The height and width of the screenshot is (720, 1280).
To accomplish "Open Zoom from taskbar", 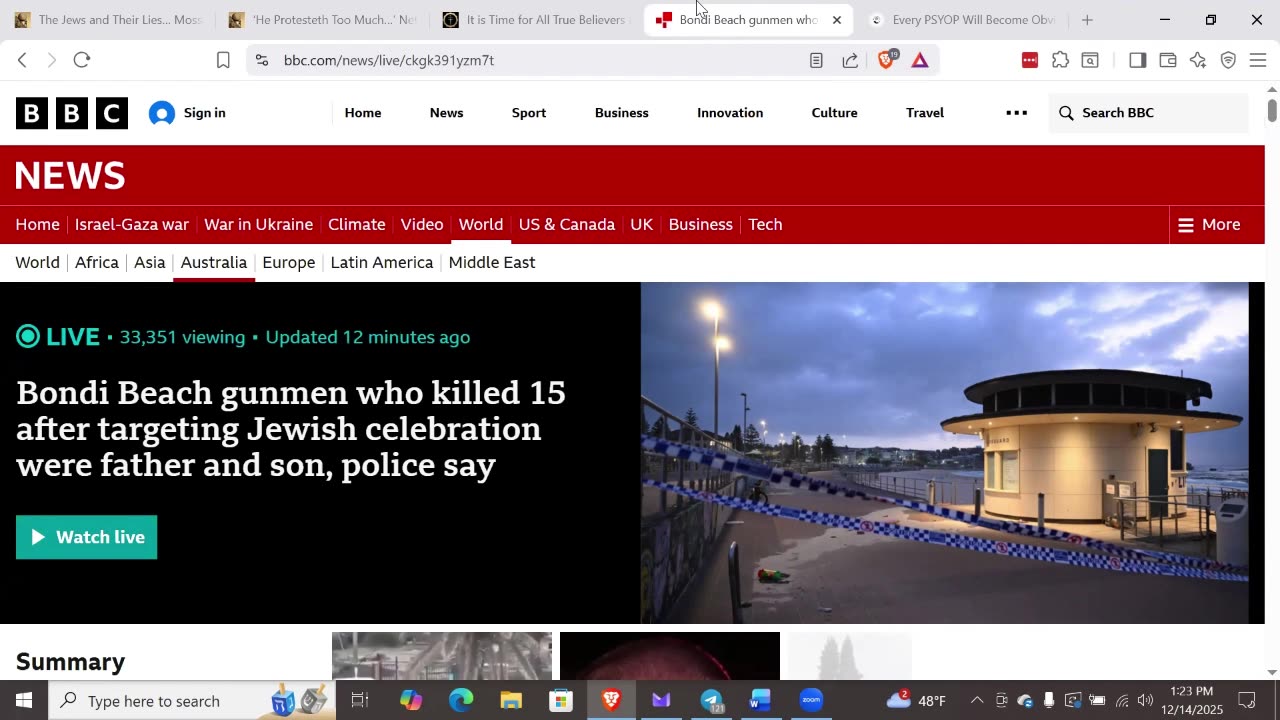I will [811, 701].
